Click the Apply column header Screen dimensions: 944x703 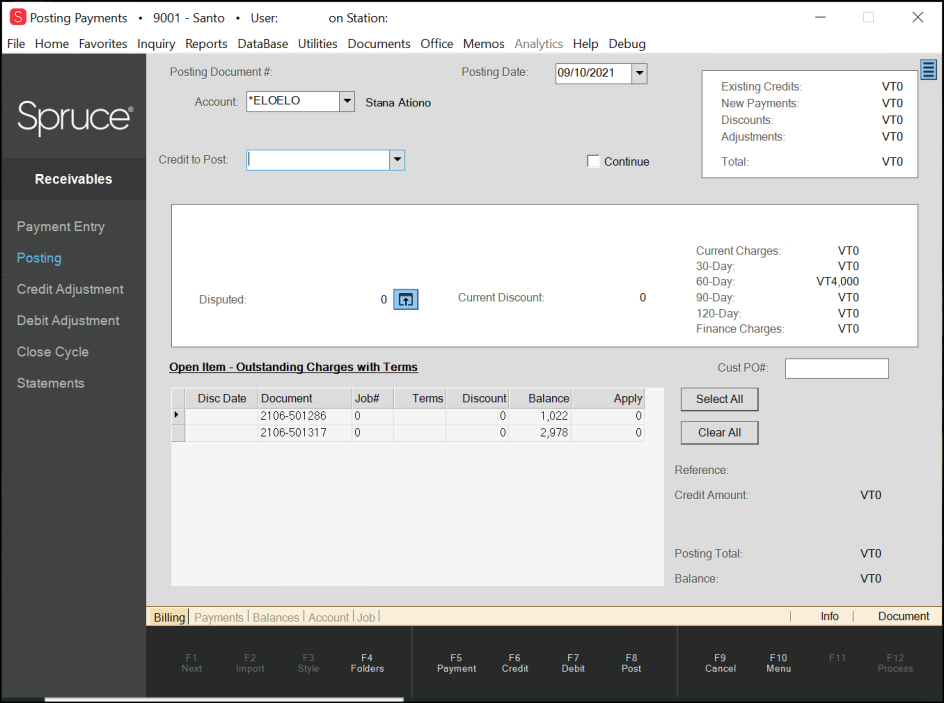tap(608, 398)
